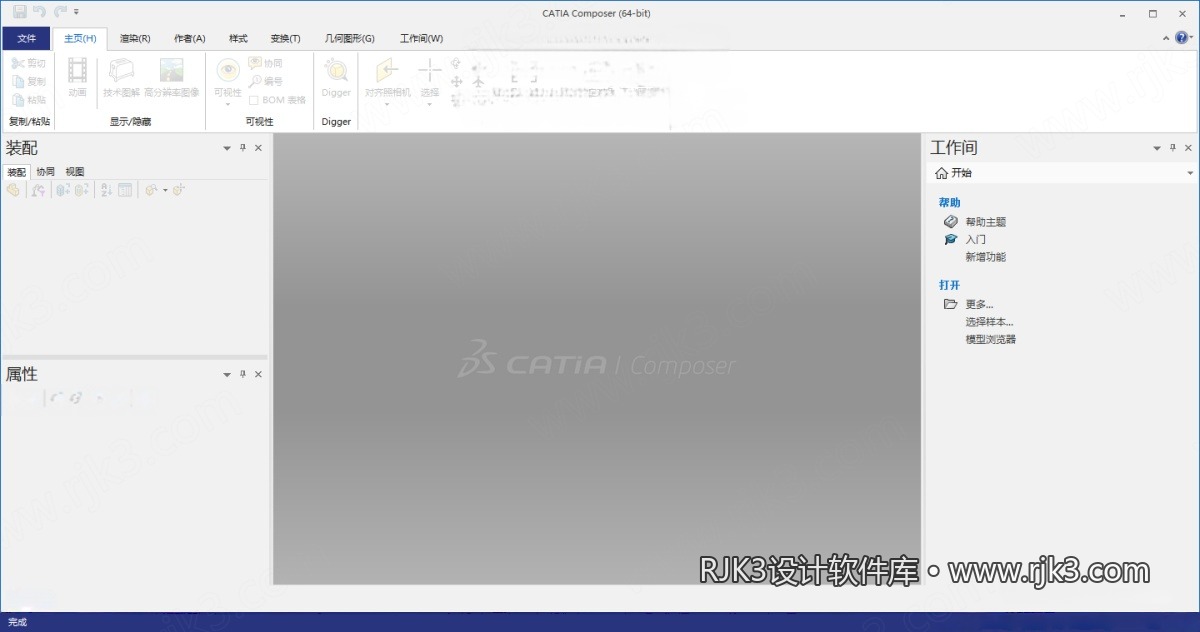Open the 入门 getting started link

pos(975,240)
